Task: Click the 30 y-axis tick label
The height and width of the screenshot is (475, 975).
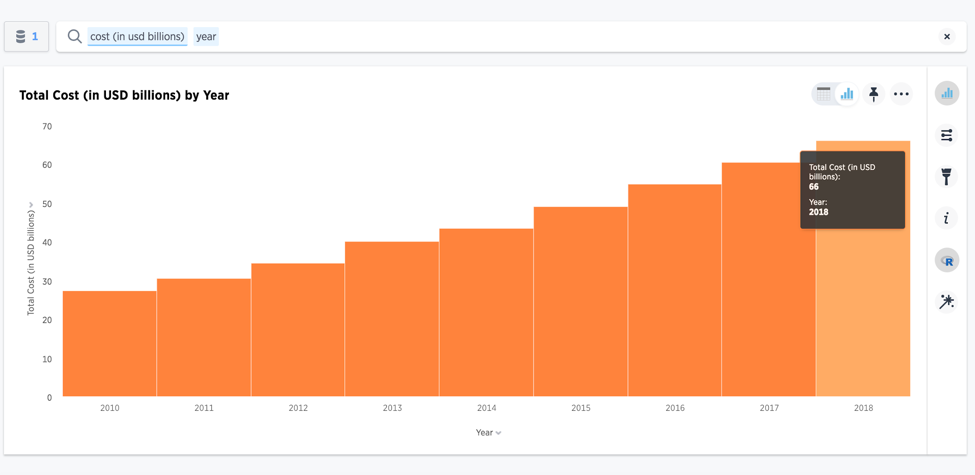Action: coord(47,282)
